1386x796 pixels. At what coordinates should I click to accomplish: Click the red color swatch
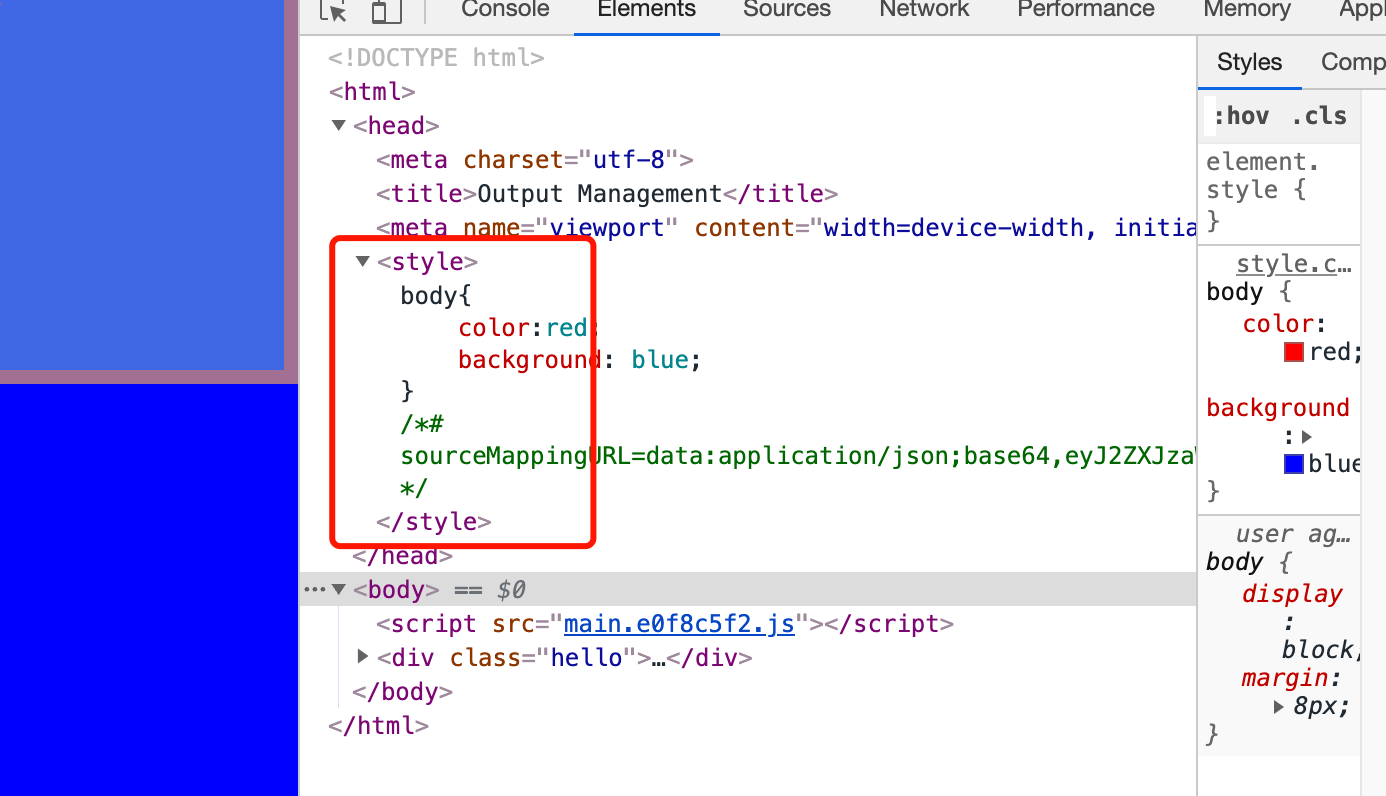coord(1294,352)
